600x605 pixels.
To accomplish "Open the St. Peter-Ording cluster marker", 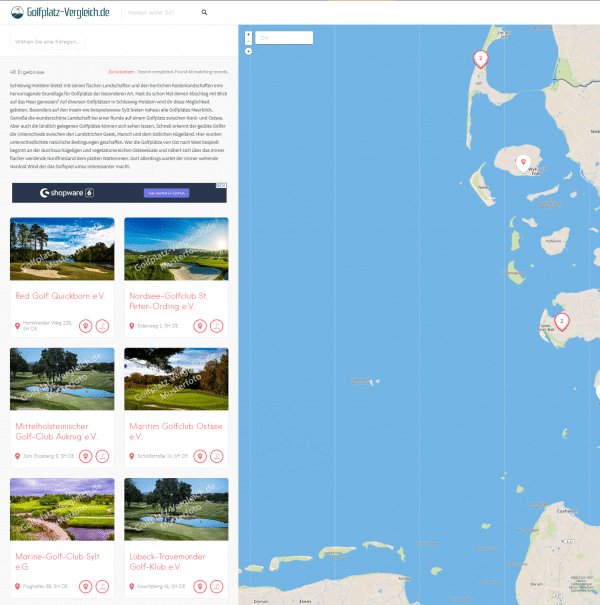I will coord(561,322).
